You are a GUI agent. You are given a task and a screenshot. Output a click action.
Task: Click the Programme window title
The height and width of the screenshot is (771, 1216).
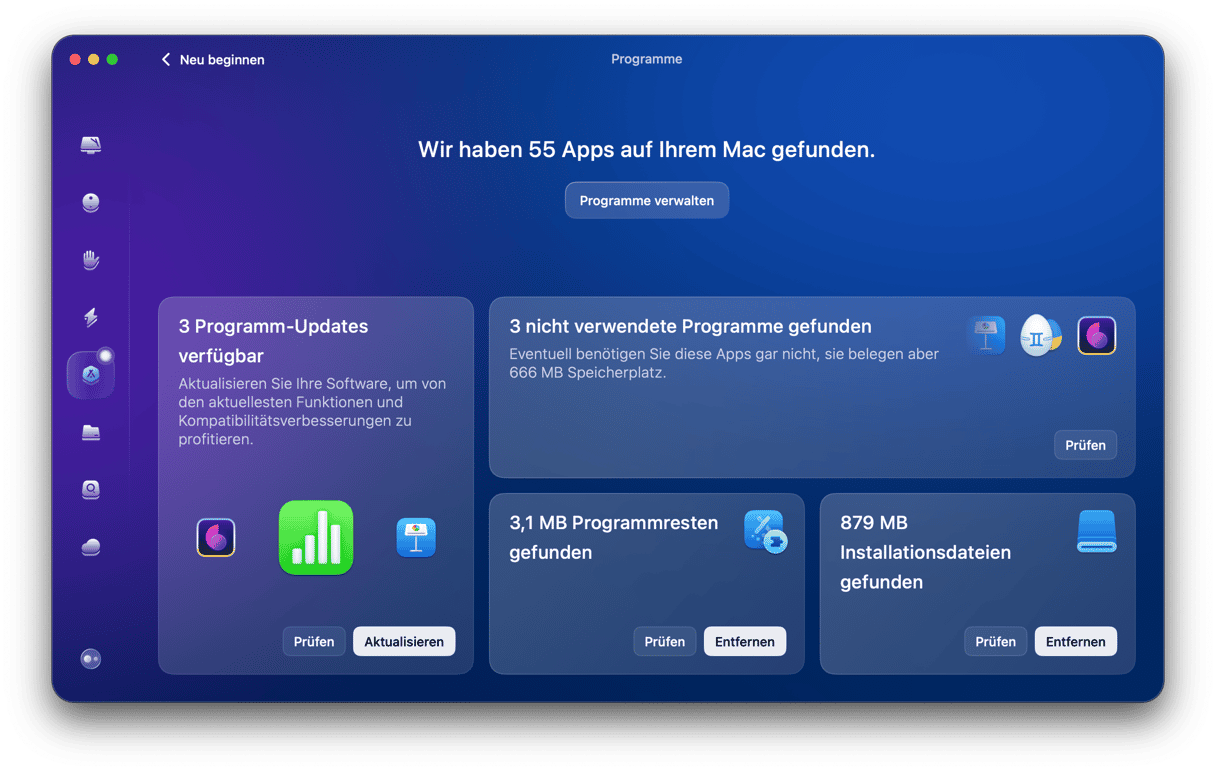coord(647,59)
